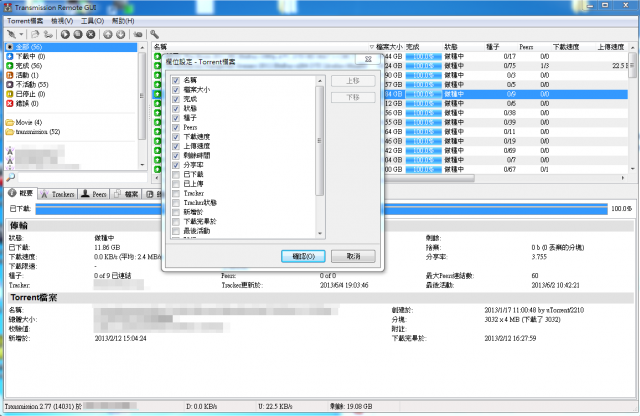Uncheck the 檔案大小 column checkbox
The height and width of the screenshot is (416, 640).
[x=176, y=90]
